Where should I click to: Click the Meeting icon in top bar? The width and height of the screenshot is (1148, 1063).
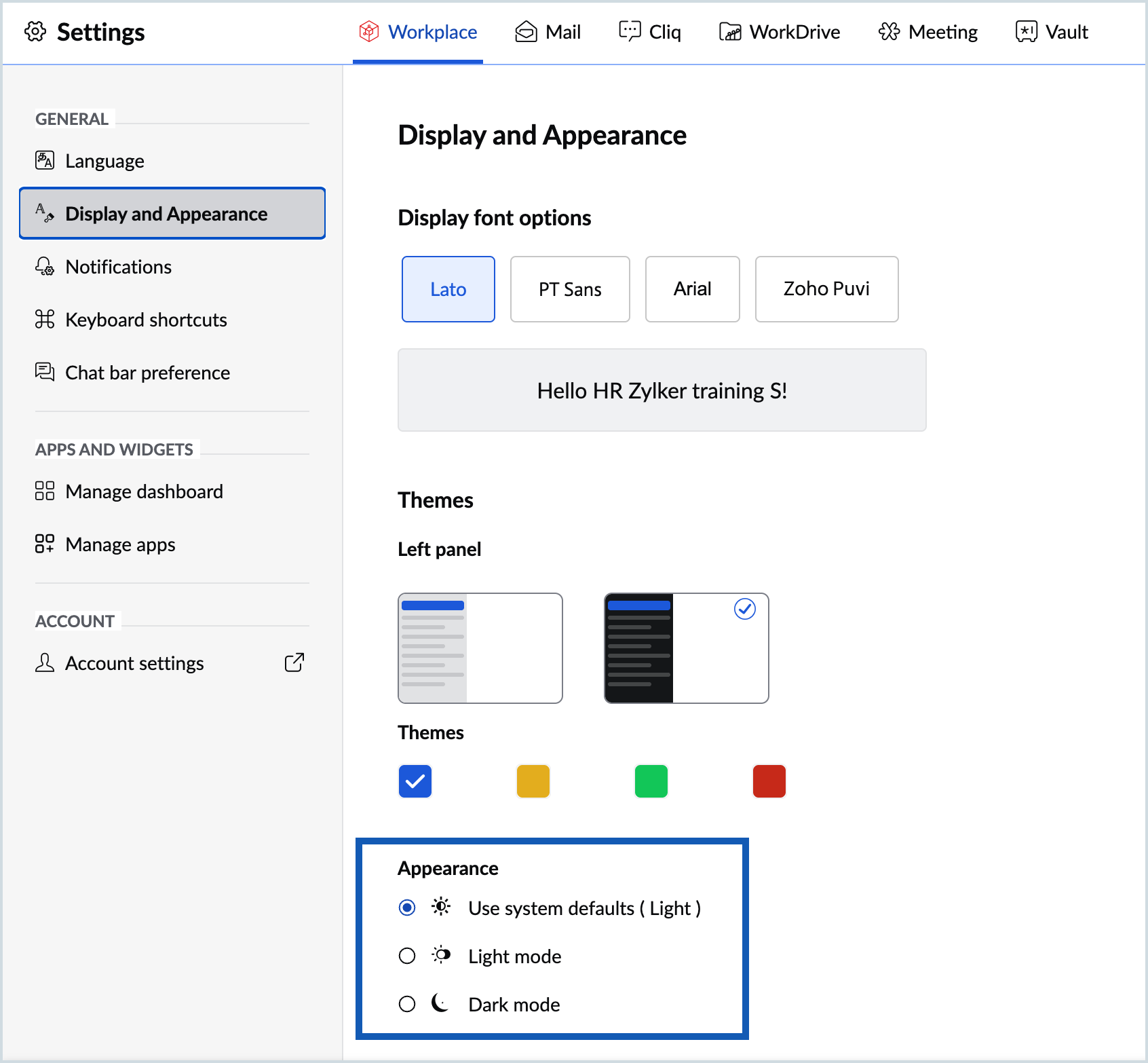click(889, 31)
